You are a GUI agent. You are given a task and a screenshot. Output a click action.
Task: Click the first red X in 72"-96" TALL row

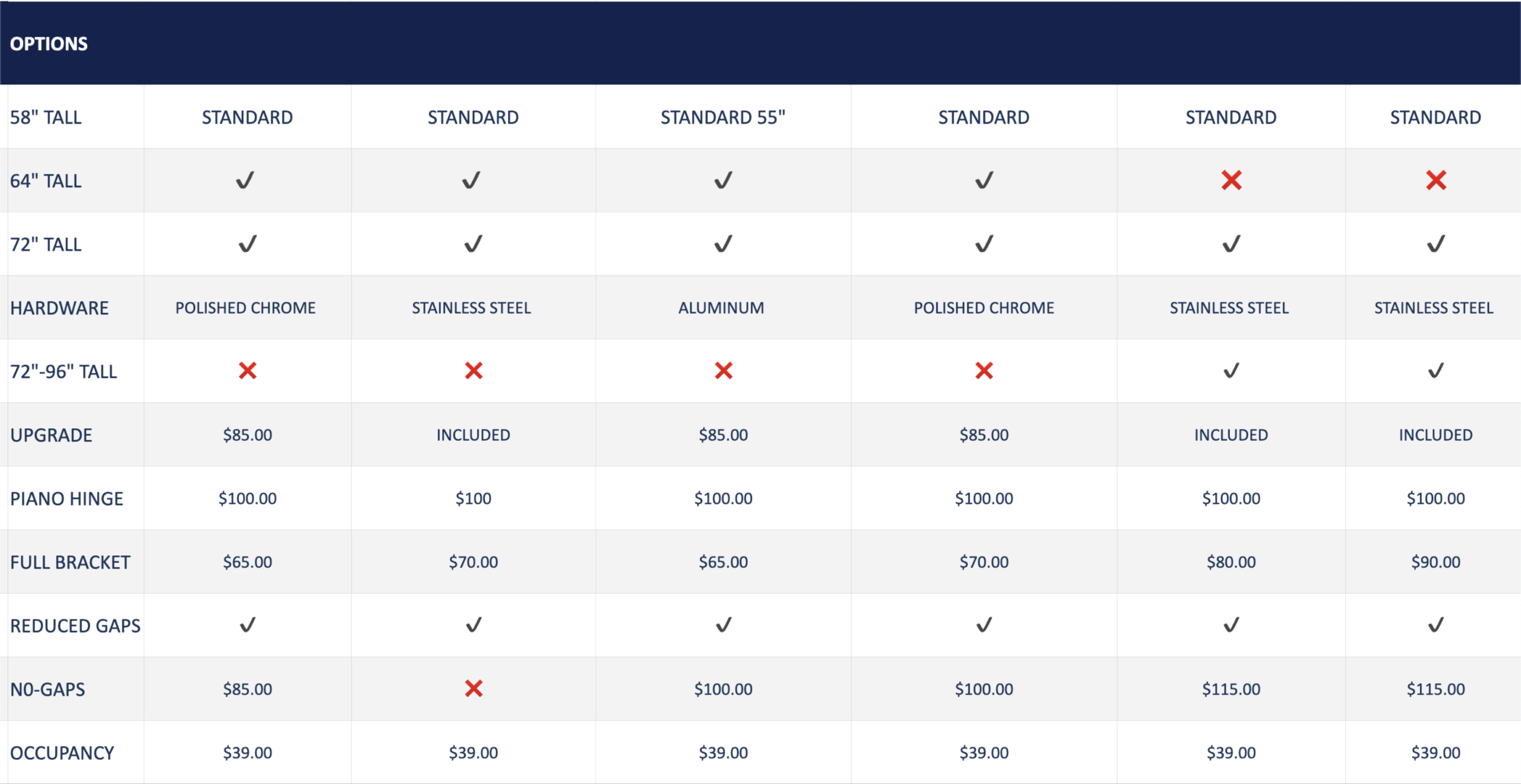[247, 371]
